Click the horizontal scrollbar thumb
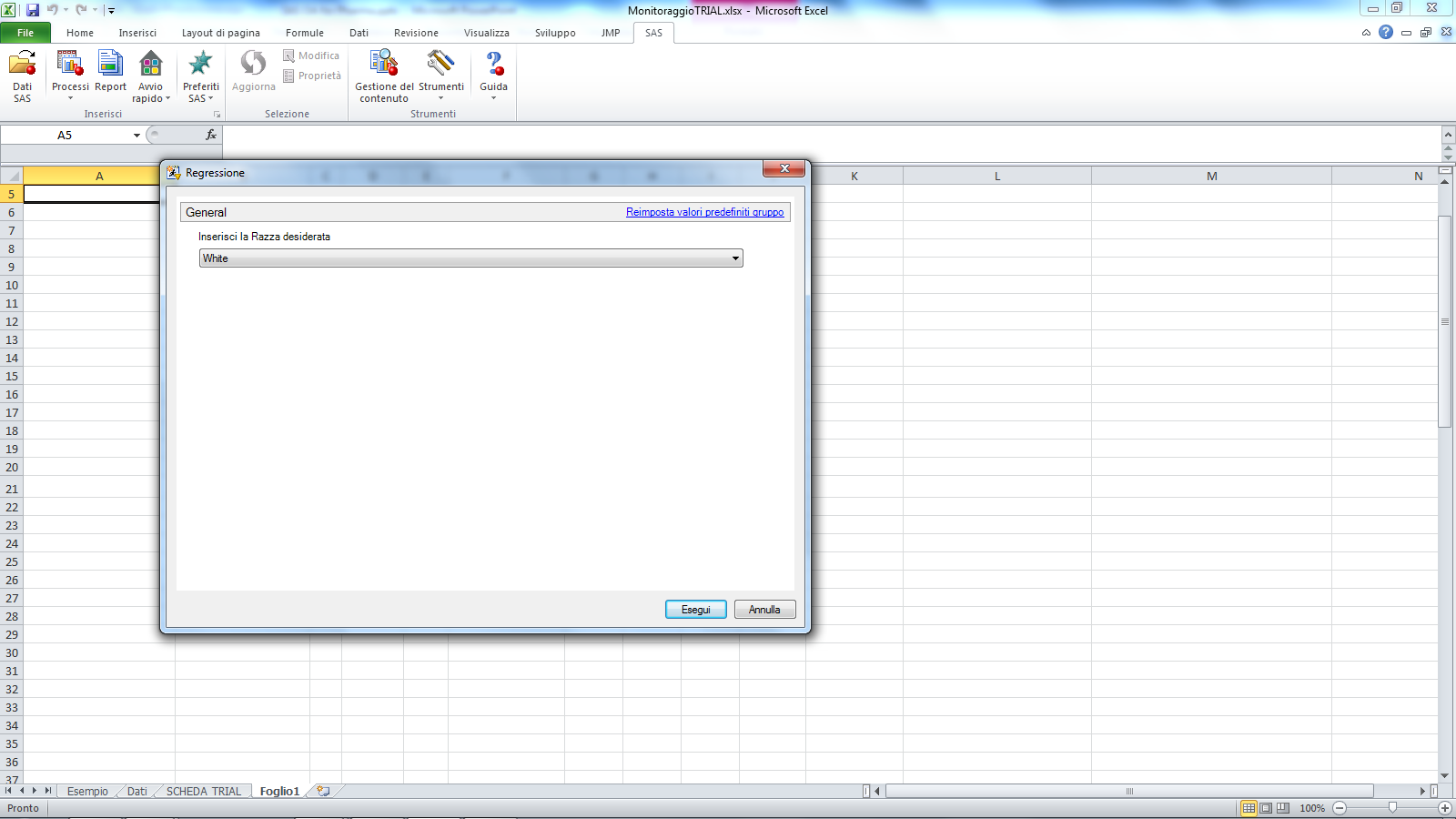 [1129, 791]
